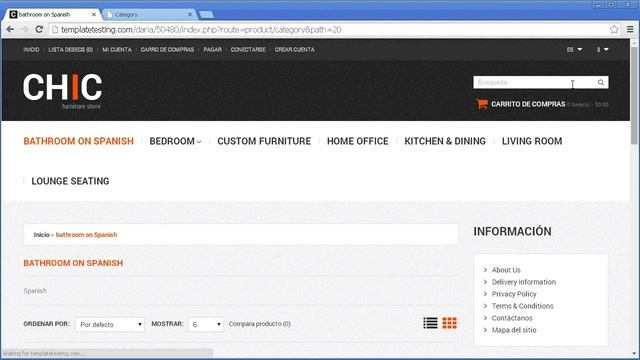This screenshot has height=360, width=640.
Task: Open the About Us link
Action: pos(506,270)
